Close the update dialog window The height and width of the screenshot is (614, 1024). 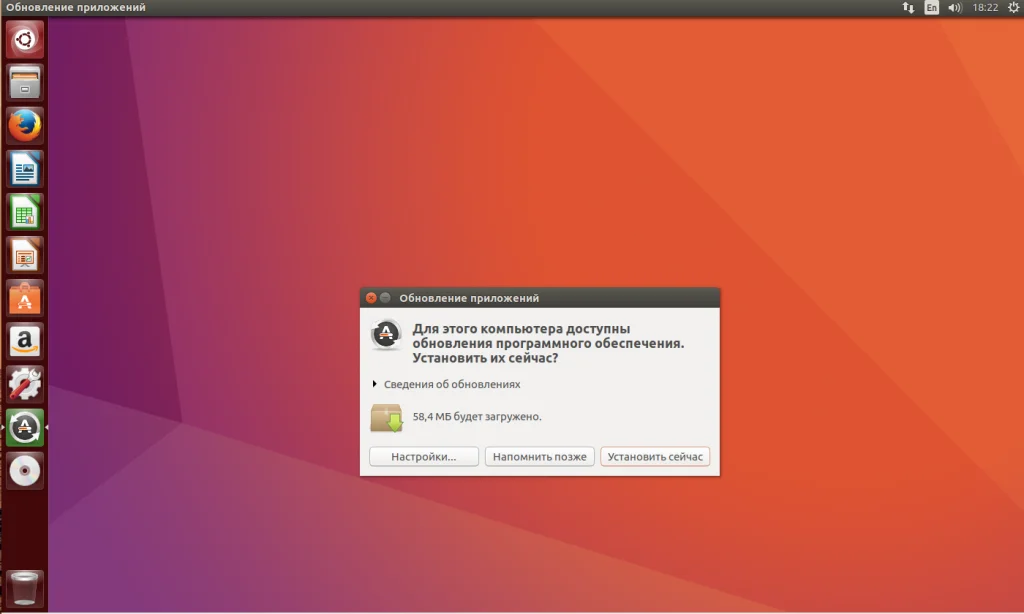click(x=371, y=298)
